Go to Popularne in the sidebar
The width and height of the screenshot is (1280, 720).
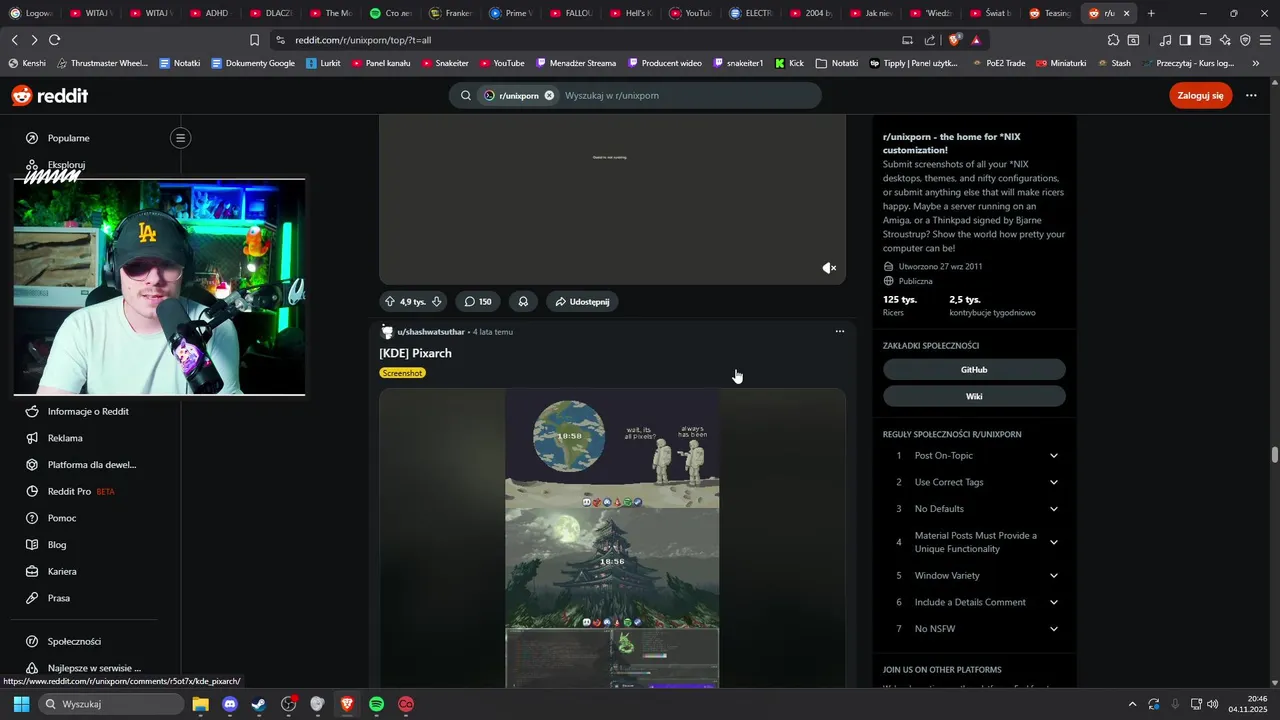tap(68, 138)
